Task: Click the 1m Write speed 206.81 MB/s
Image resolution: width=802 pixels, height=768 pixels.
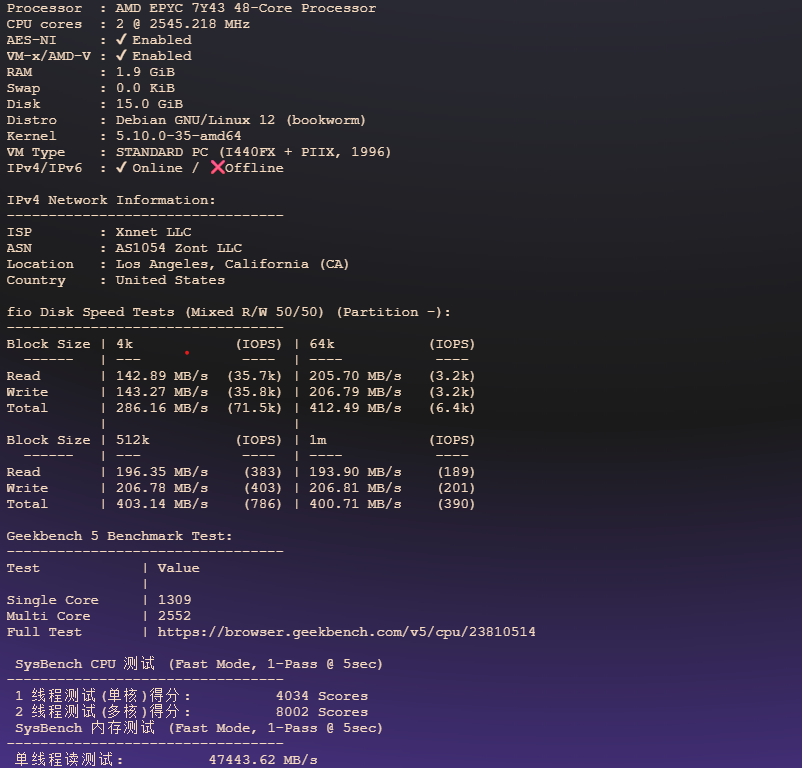Action: click(x=355, y=488)
